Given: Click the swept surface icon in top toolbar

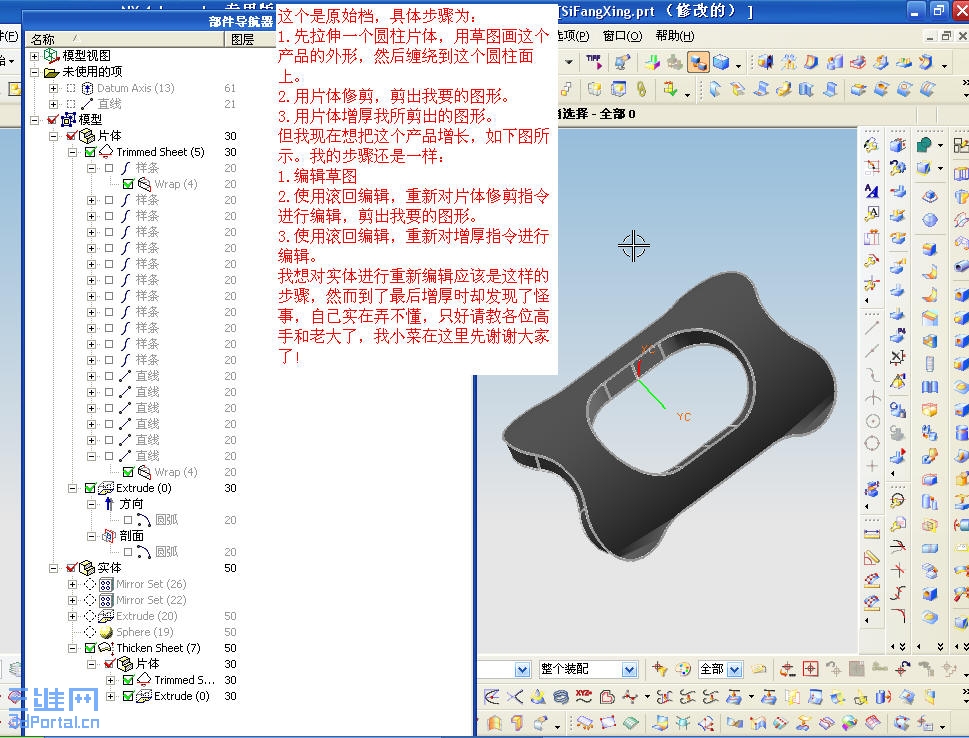Looking at the screenshot, I should (926, 62).
